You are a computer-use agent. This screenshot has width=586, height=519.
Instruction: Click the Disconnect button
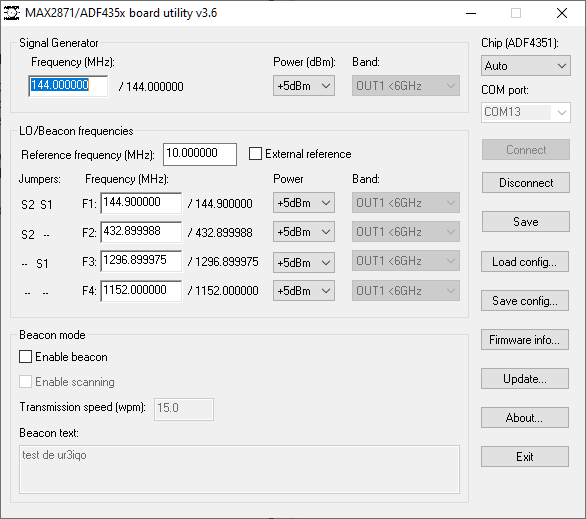[x=525, y=182]
